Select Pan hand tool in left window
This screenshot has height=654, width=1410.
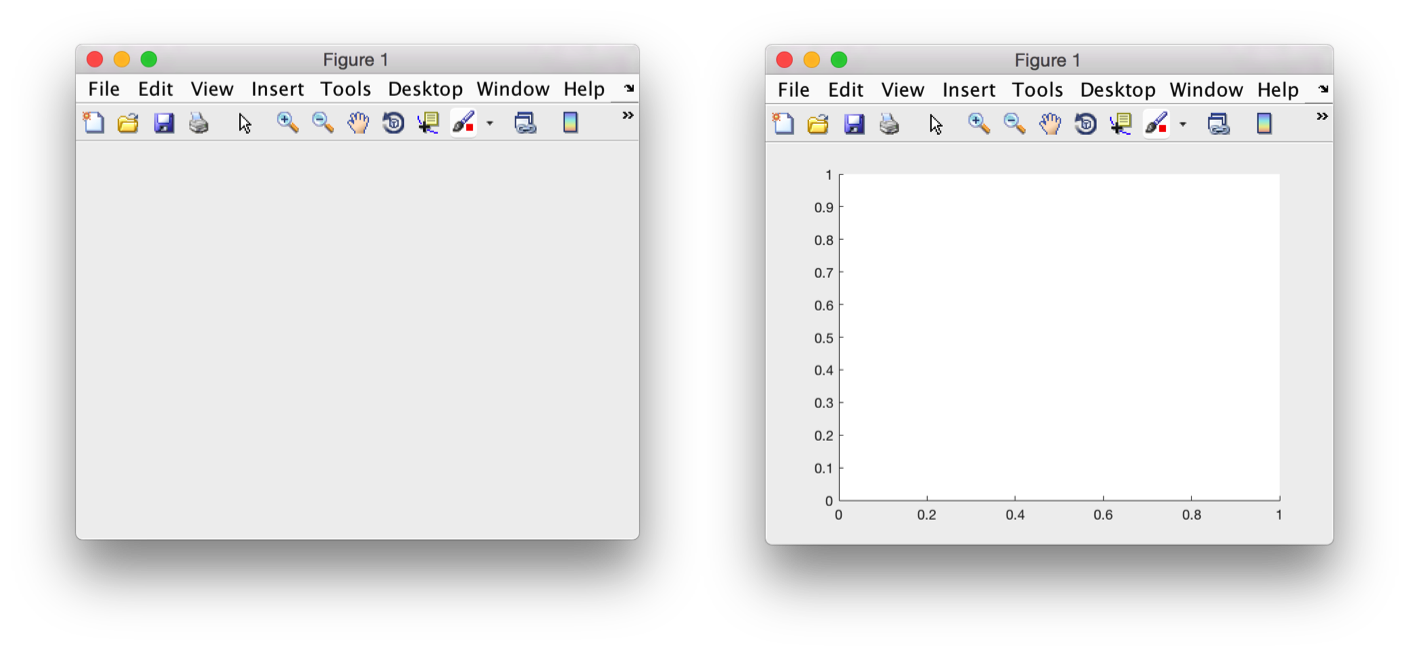click(358, 123)
